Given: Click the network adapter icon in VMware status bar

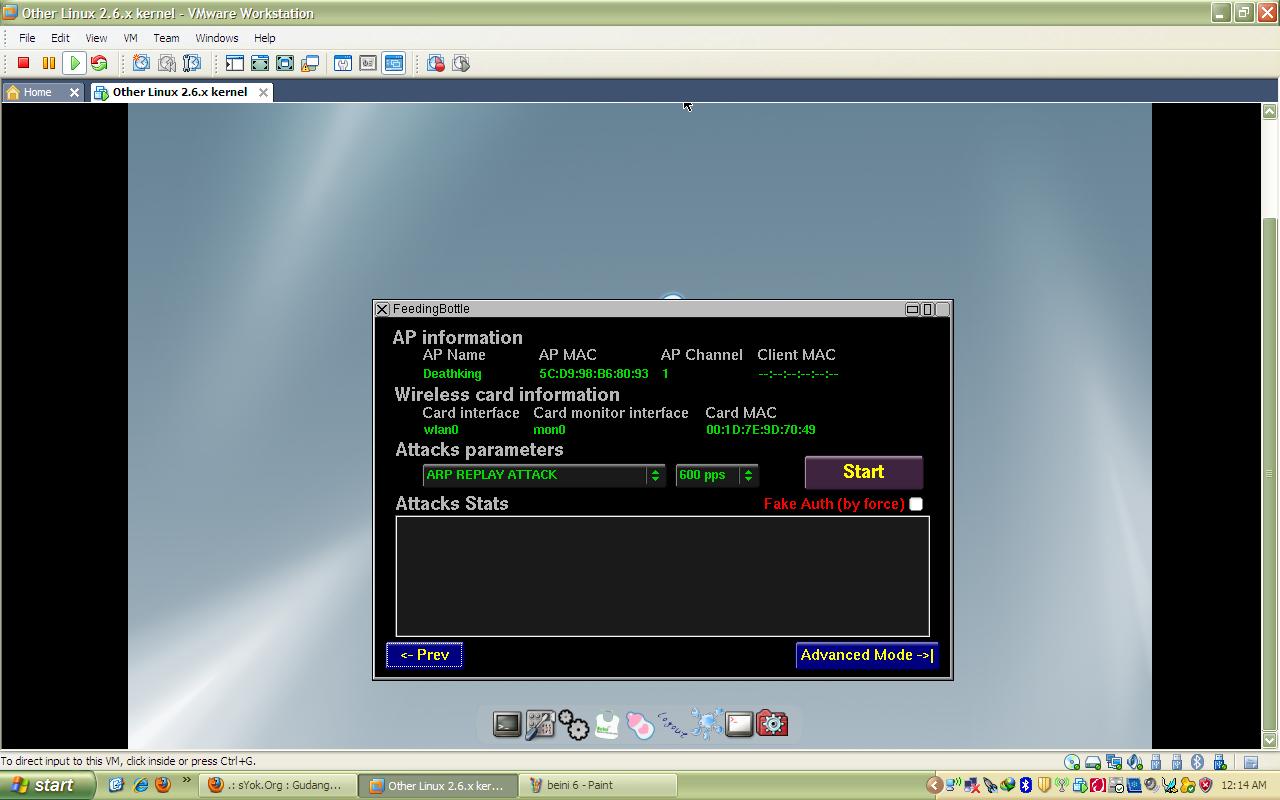Looking at the screenshot, I should [x=1114, y=762].
